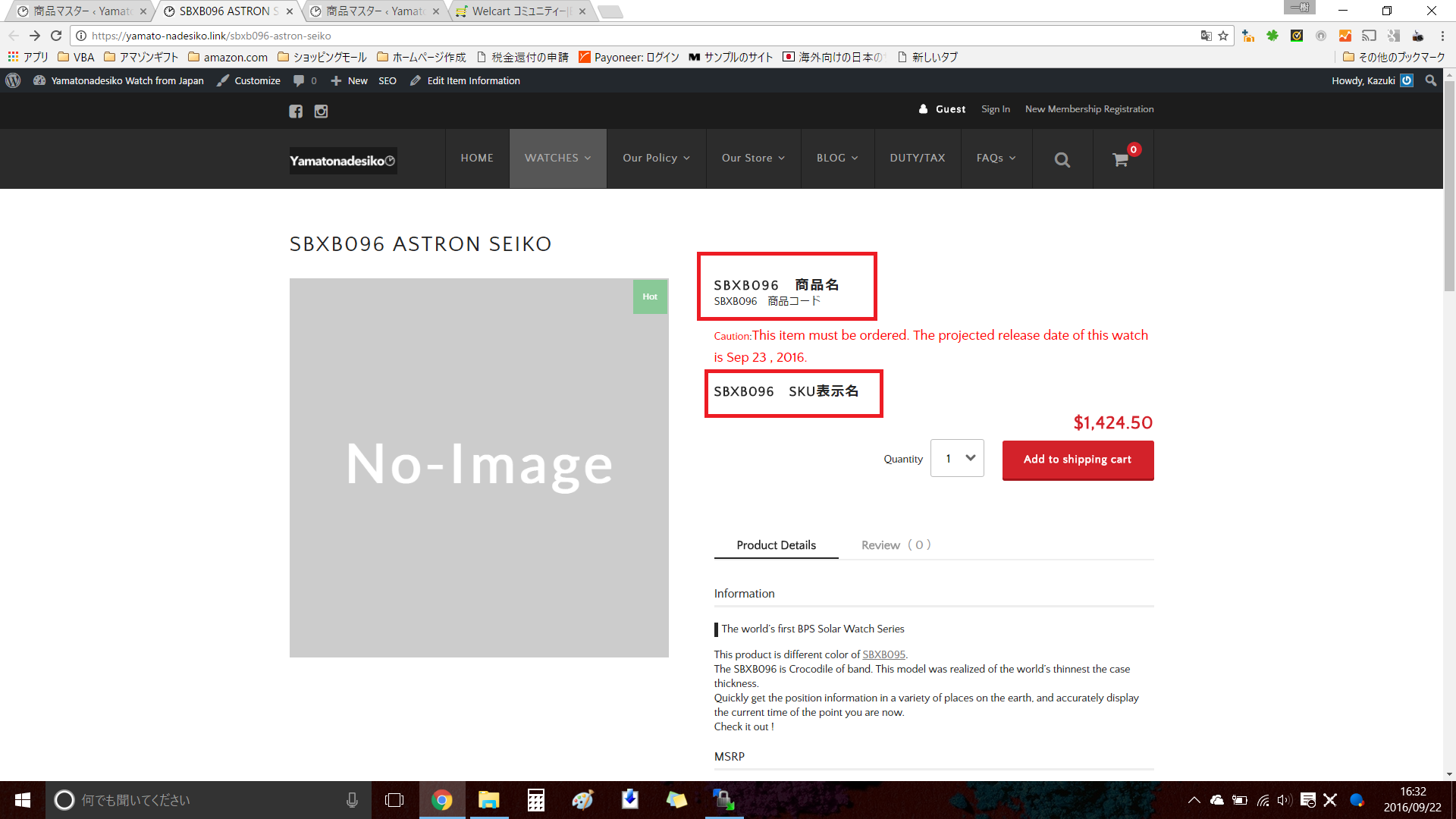Go forward with browser forward arrow
The height and width of the screenshot is (819, 1456).
click(x=35, y=36)
